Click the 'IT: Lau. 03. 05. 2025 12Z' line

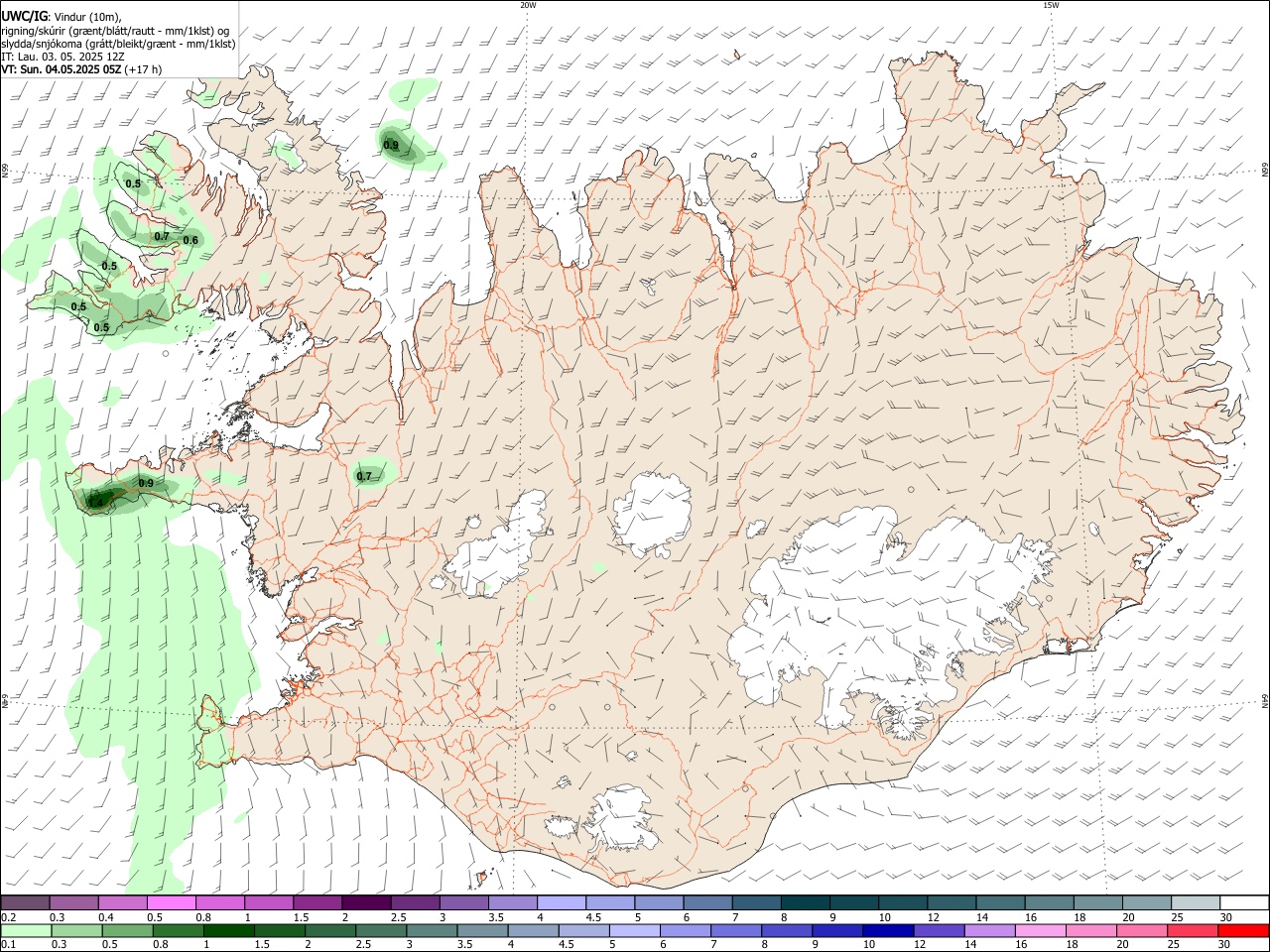[x=63, y=57]
